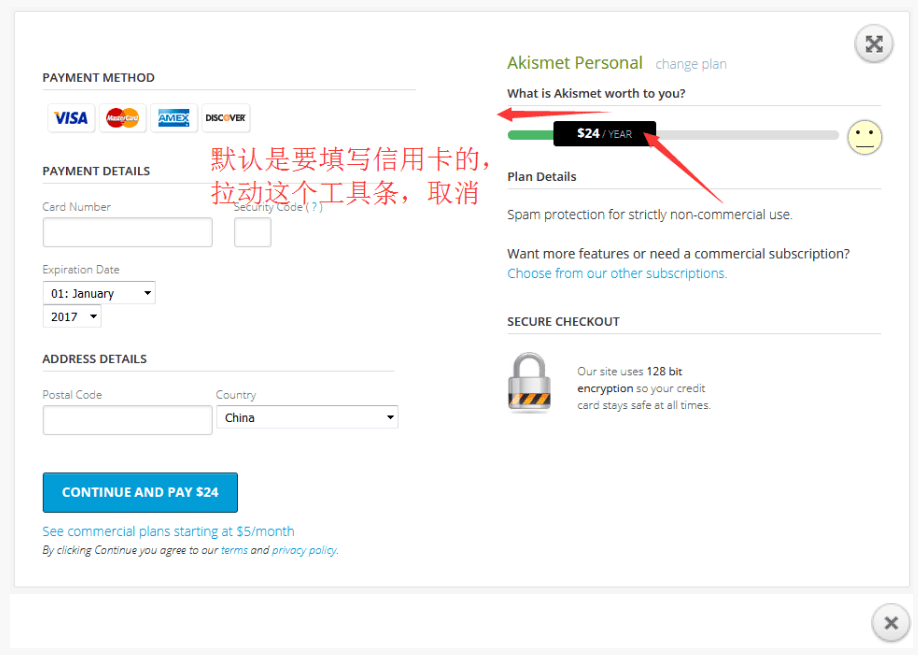The height and width of the screenshot is (655, 918).
Task: Click the $24 / YEAR slider handle
Action: [604, 134]
